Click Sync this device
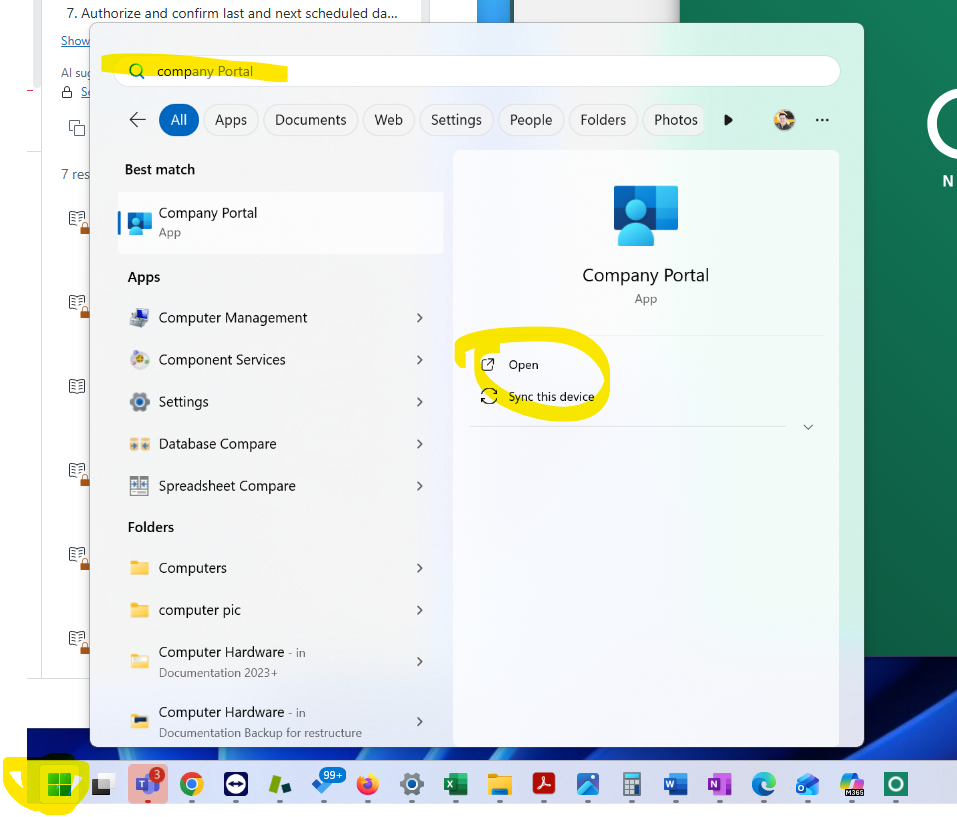Viewport: 957px width, 817px height. (x=551, y=397)
